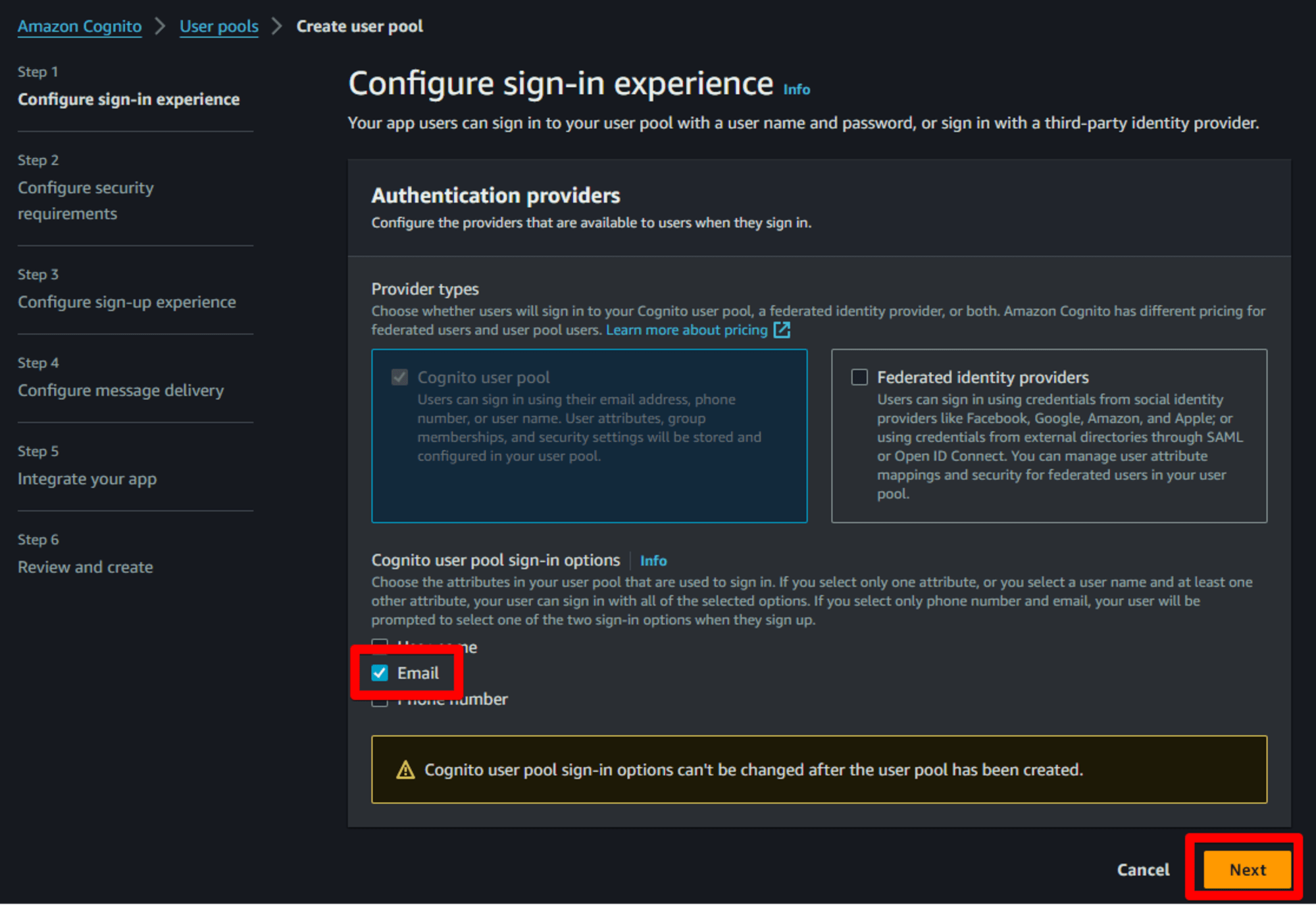The width and height of the screenshot is (1316, 905).
Task: Select Step 5 Integrate your app
Action: tap(87, 479)
